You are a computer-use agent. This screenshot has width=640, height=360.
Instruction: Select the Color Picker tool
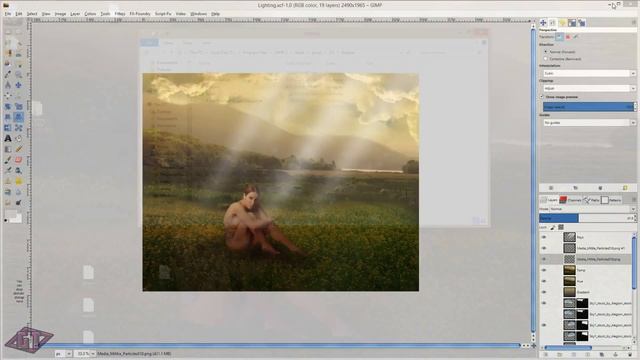(x=8, y=74)
